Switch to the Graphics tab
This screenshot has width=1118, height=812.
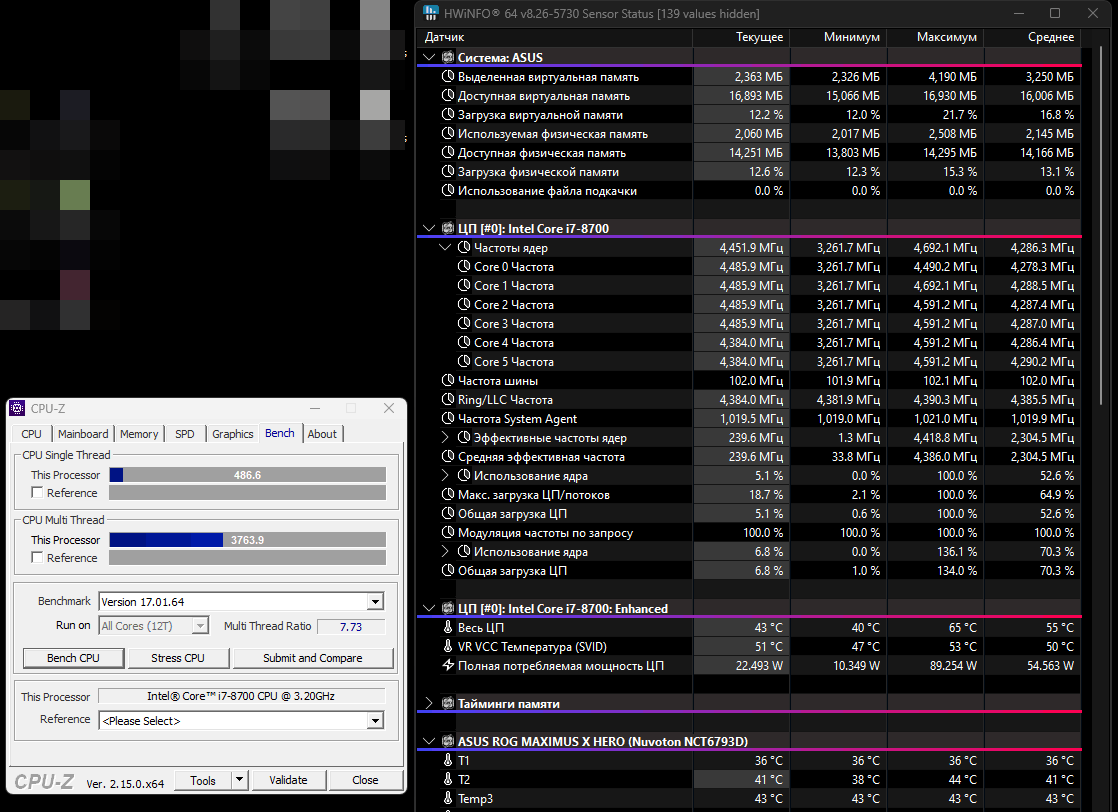(x=232, y=433)
